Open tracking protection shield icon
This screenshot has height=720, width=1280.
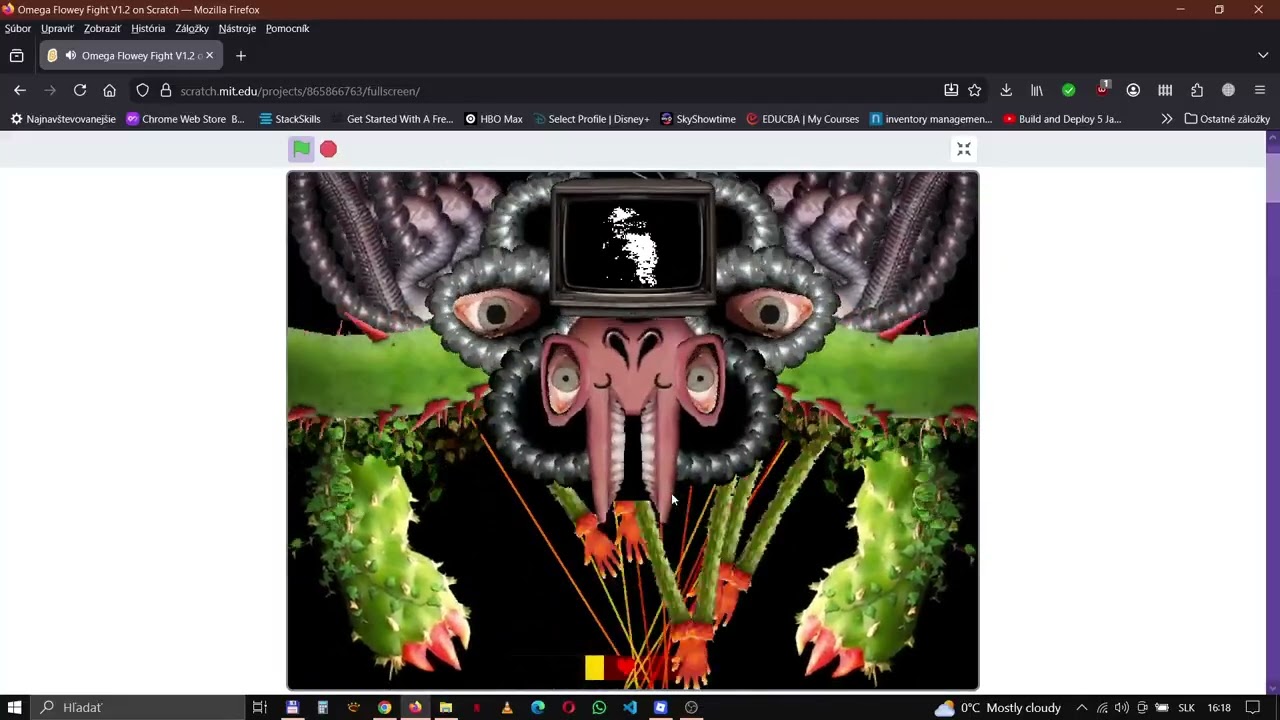click(x=143, y=90)
